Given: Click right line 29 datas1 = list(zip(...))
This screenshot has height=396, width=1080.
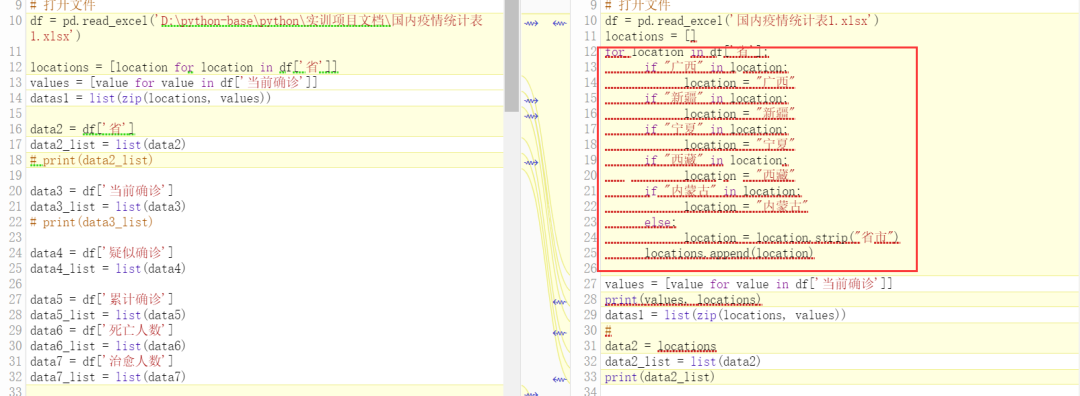Looking at the screenshot, I should pos(725,315).
